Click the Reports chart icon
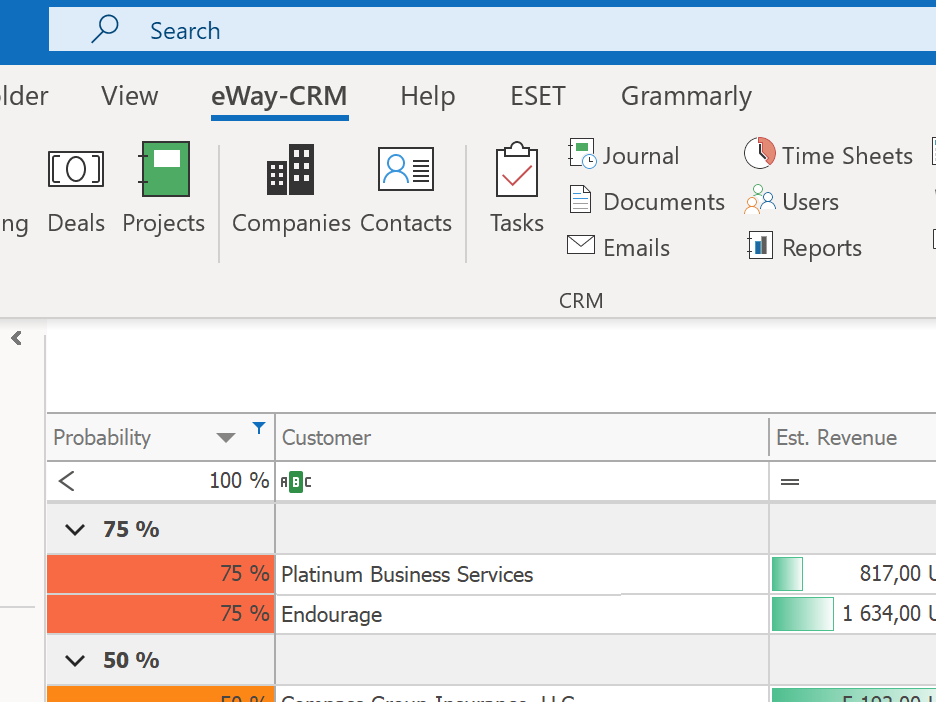 pos(760,245)
